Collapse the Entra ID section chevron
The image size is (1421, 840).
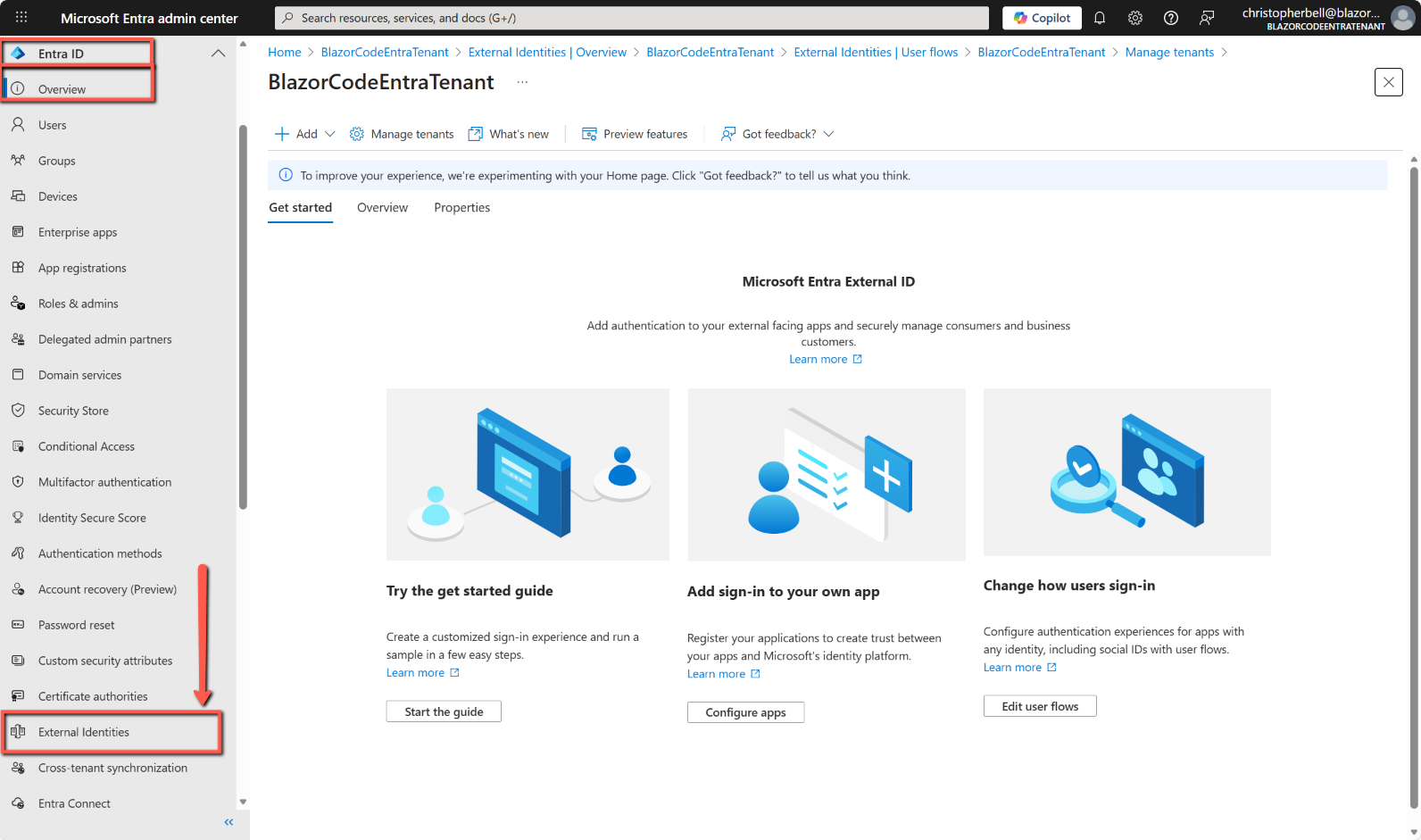[218, 54]
